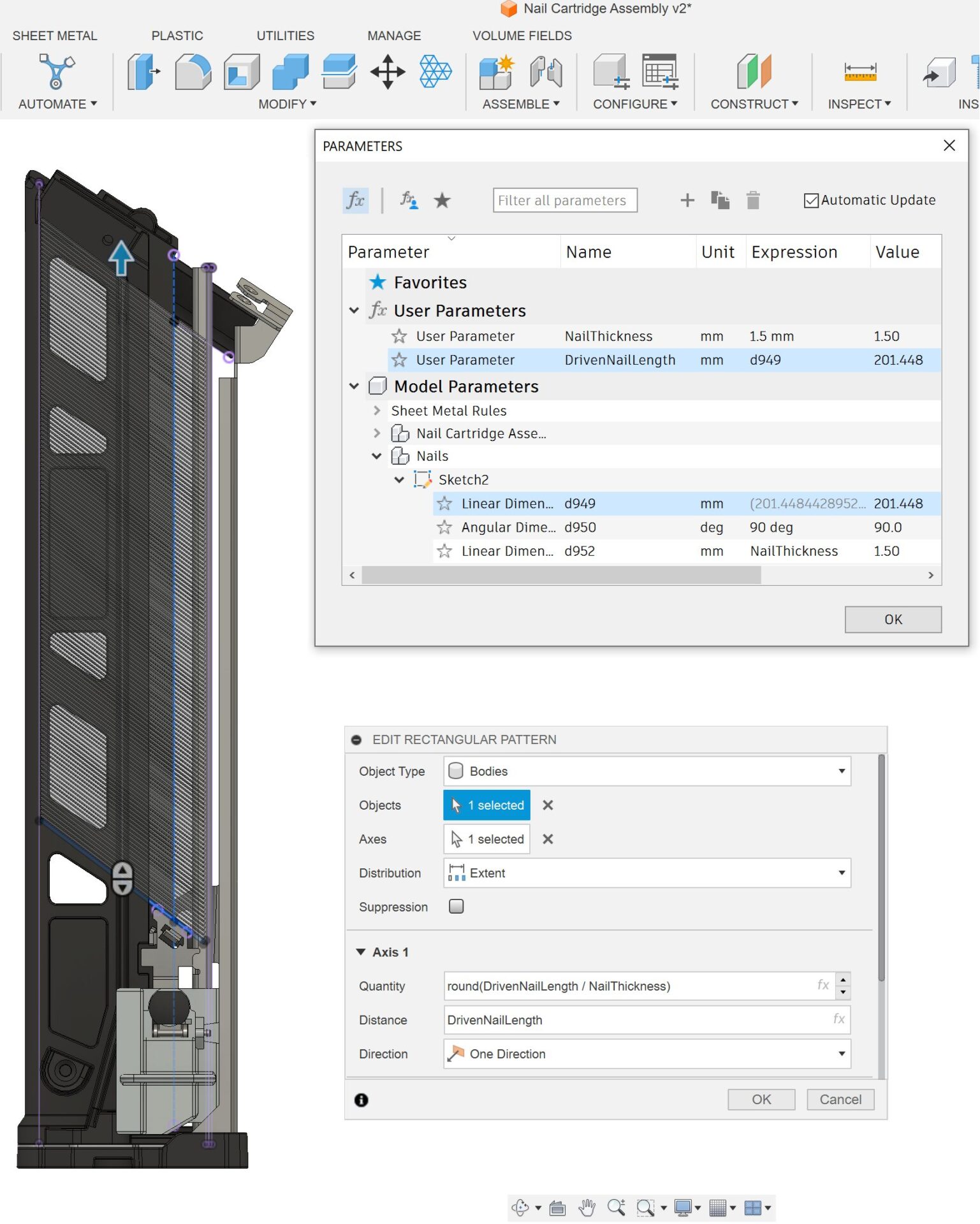Screen dimensions: 980x1224
Task: Open the Direction dropdown
Action: pyautogui.click(x=647, y=1054)
